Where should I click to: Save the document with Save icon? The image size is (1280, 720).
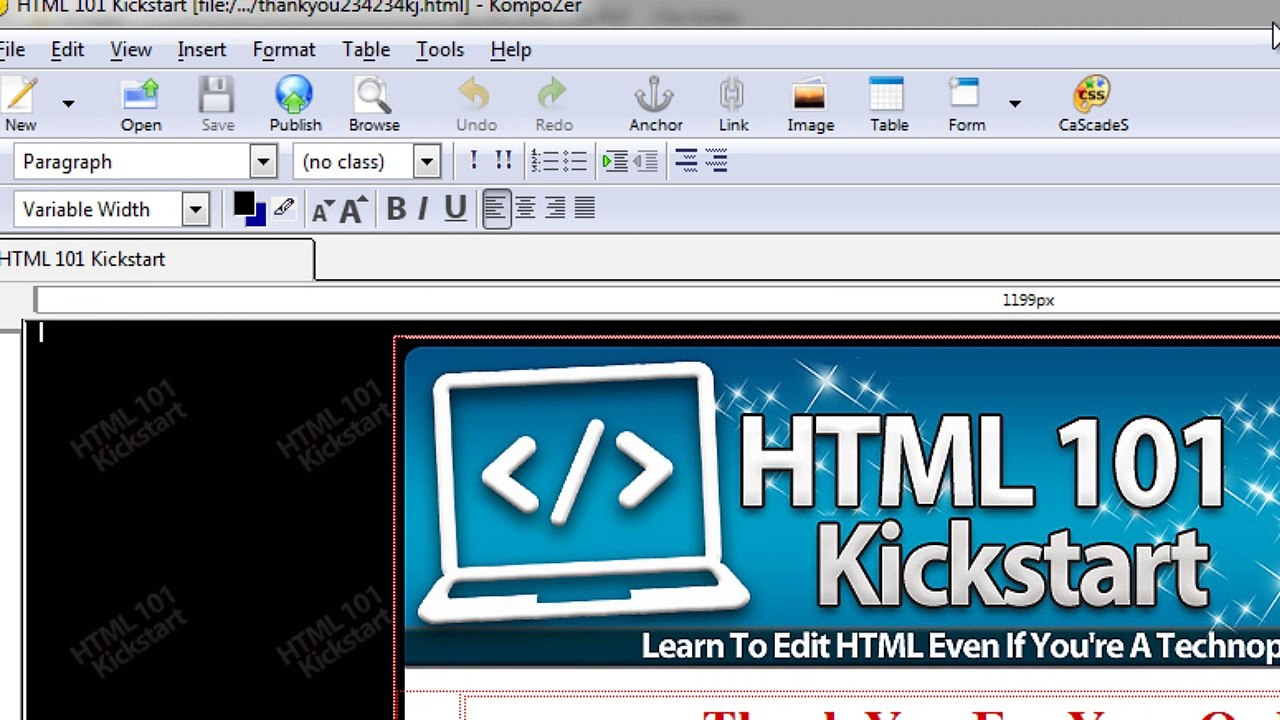point(217,105)
